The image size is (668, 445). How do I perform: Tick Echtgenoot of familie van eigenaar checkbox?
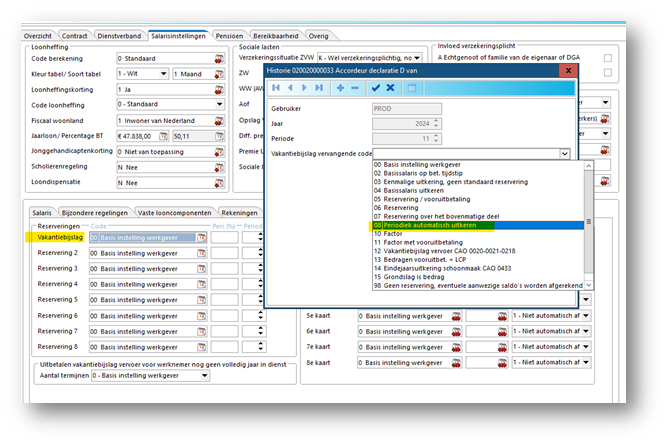coord(608,58)
